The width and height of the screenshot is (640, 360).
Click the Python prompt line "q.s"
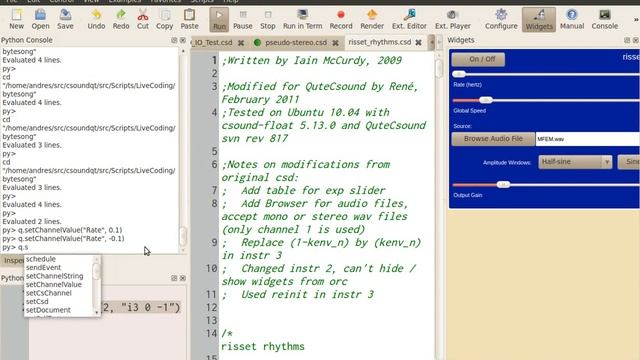15,247
